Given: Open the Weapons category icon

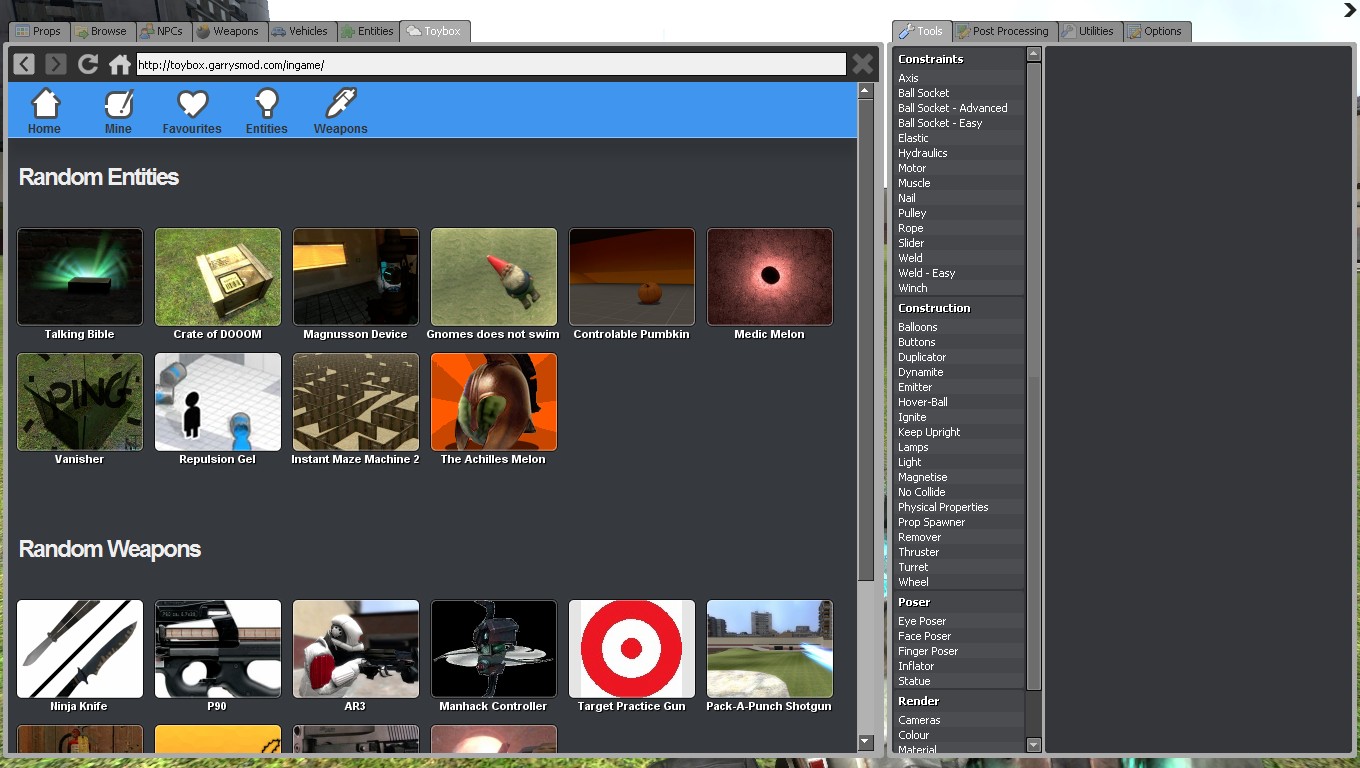Looking at the screenshot, I should click(x=340, y=110).
